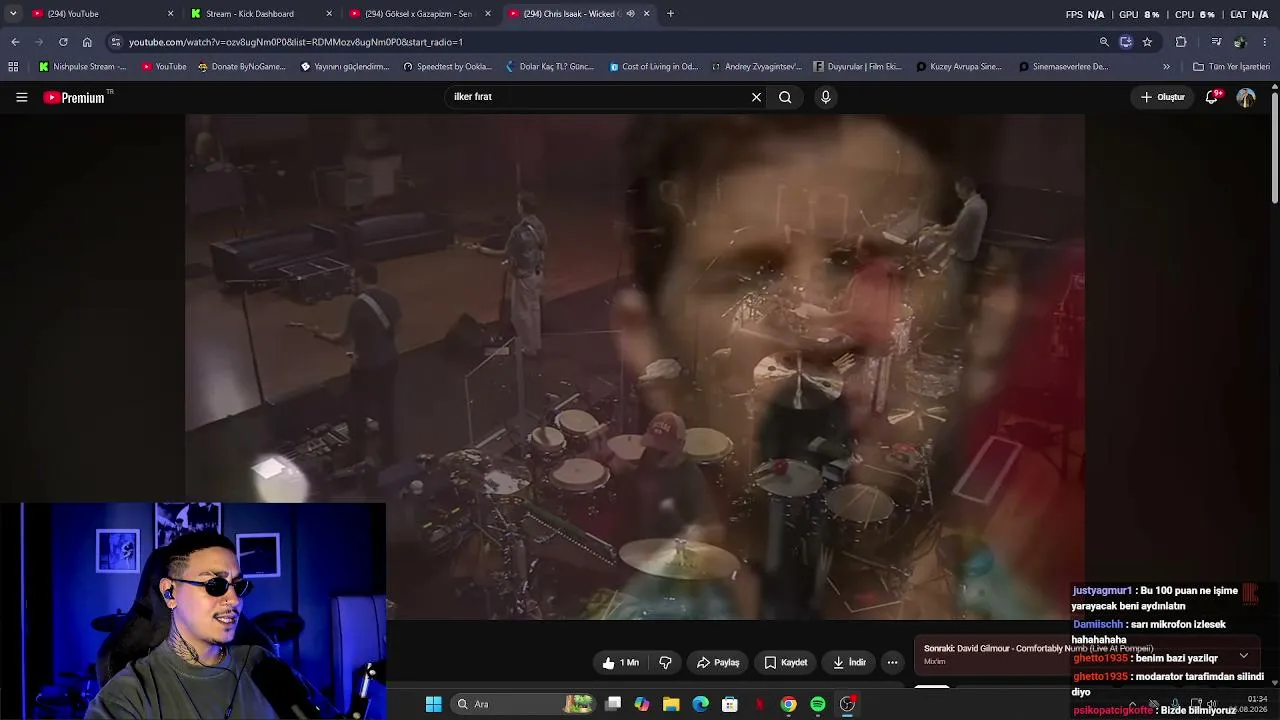Open YouTube notifications bell
The height and width of the screenshot is (720, 1280).
point(1212,97)
